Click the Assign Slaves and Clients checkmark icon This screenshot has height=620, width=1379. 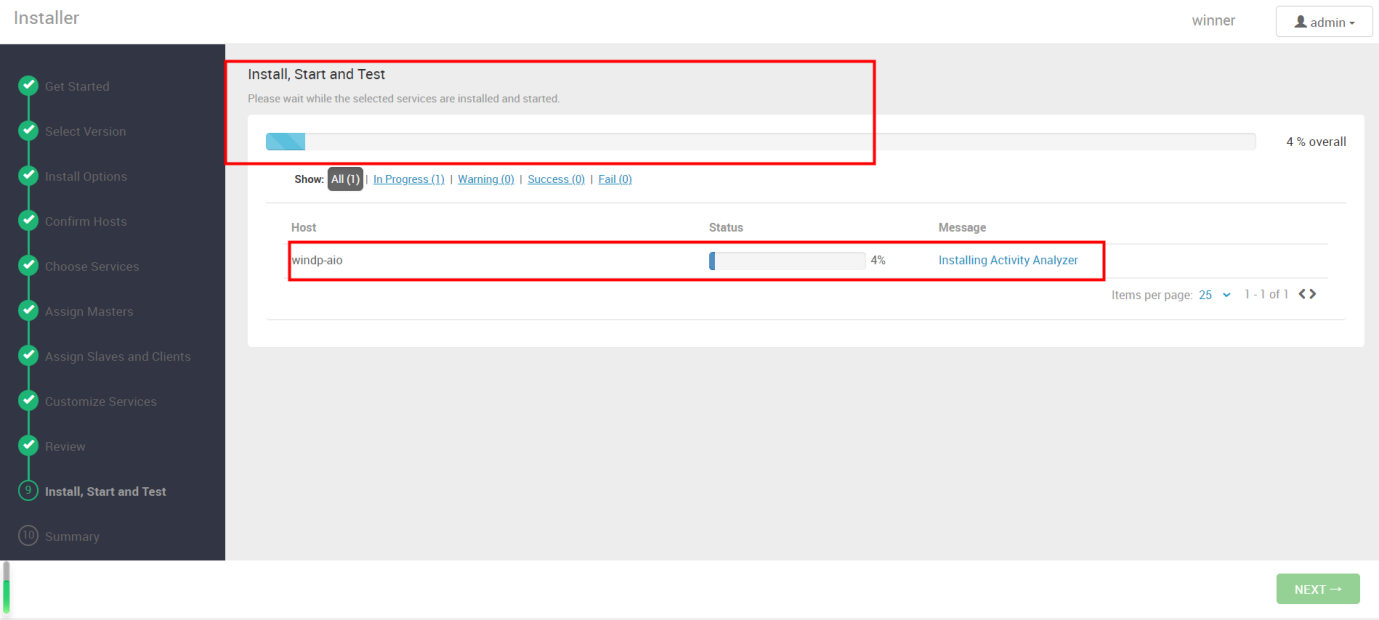pos(29,356)
